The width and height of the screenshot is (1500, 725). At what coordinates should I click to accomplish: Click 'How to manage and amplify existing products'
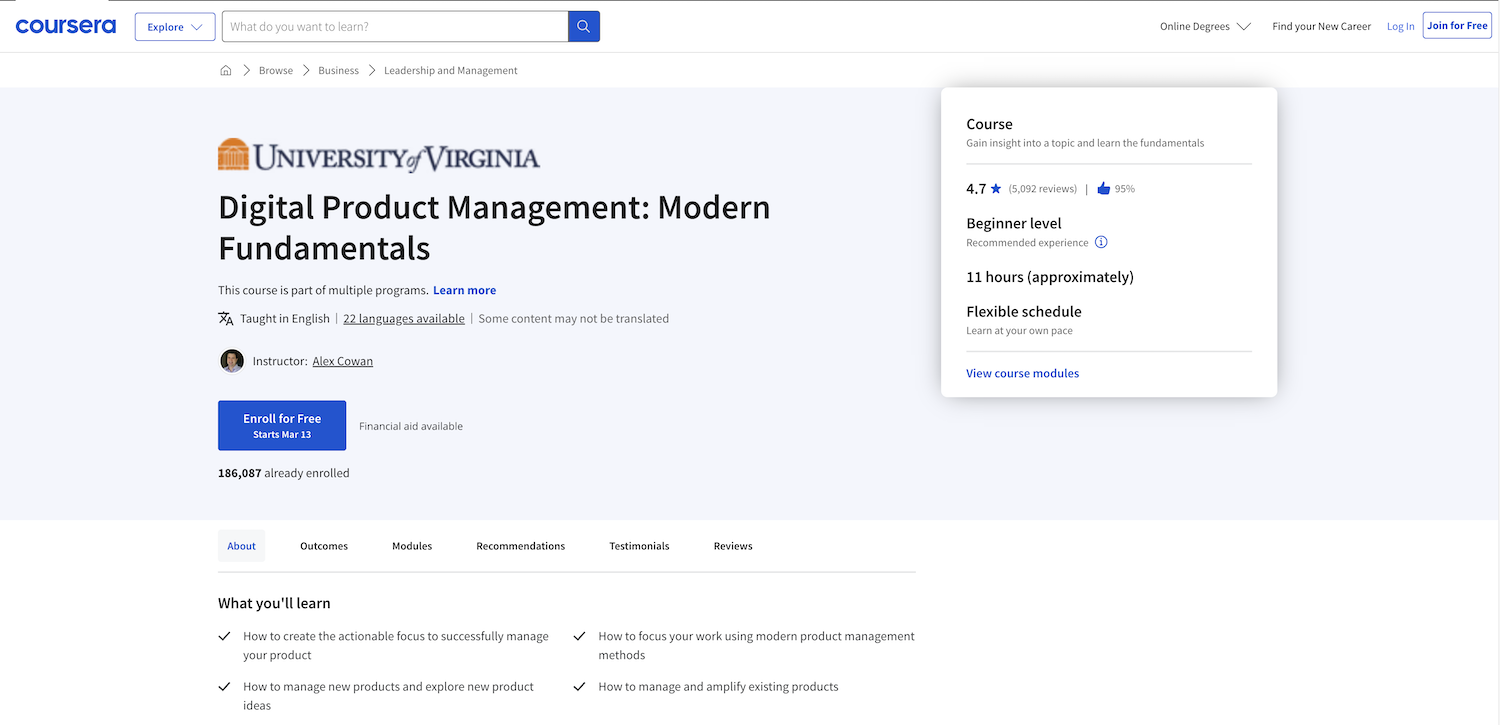tap(718, 687)
